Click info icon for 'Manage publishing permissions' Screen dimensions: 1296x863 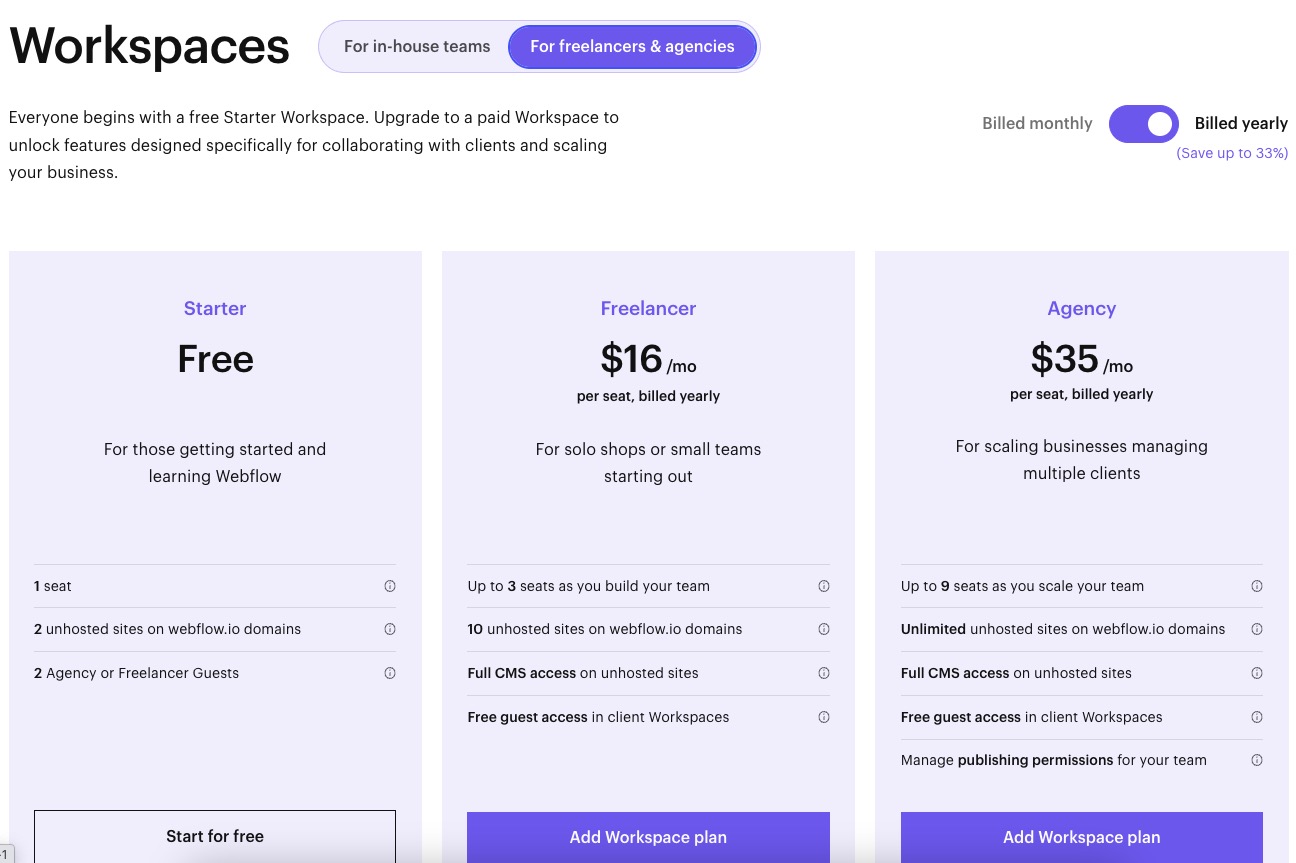1256,760
